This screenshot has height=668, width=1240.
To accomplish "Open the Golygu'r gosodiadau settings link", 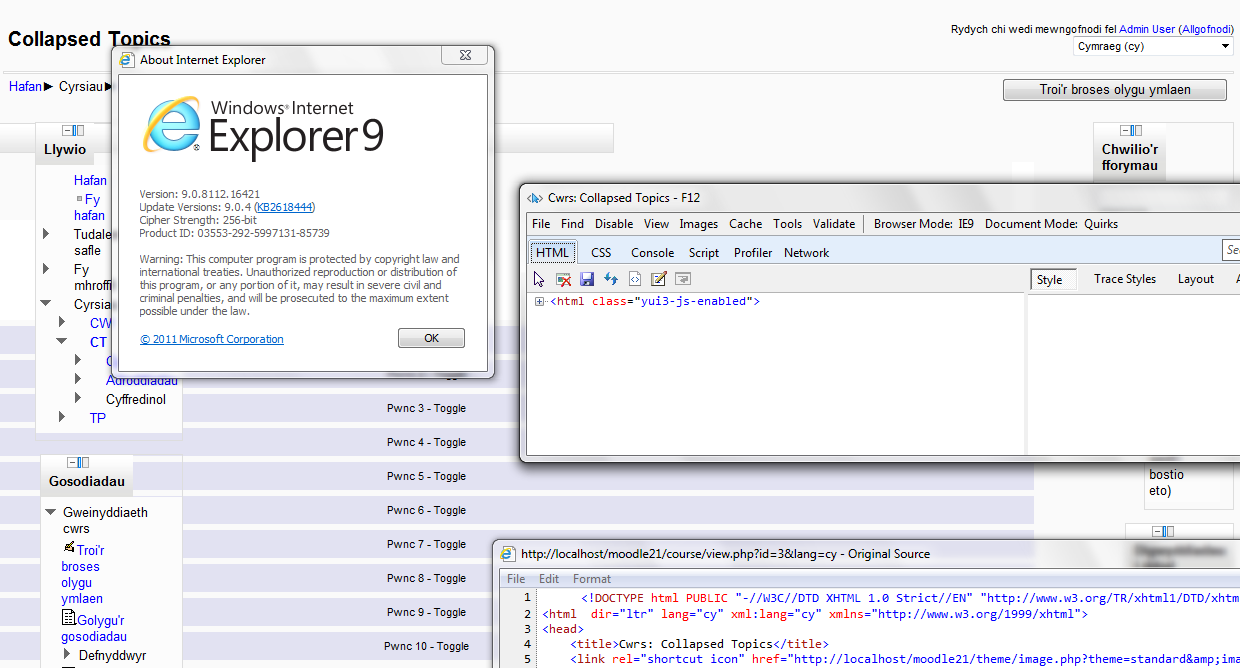I will [94, 628].
